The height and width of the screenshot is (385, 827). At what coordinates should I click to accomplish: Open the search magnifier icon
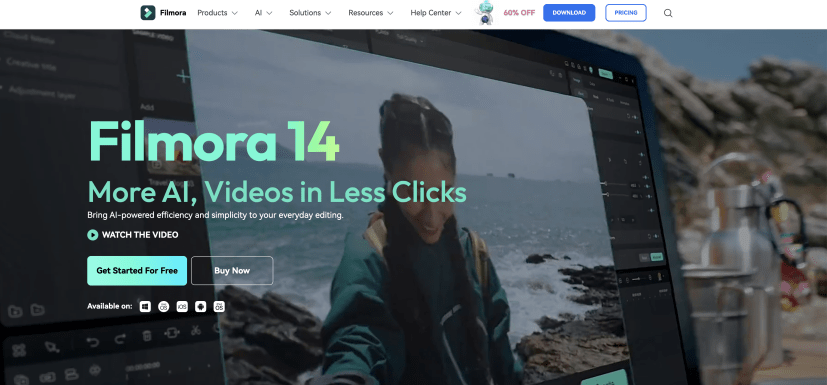point(668,13)
